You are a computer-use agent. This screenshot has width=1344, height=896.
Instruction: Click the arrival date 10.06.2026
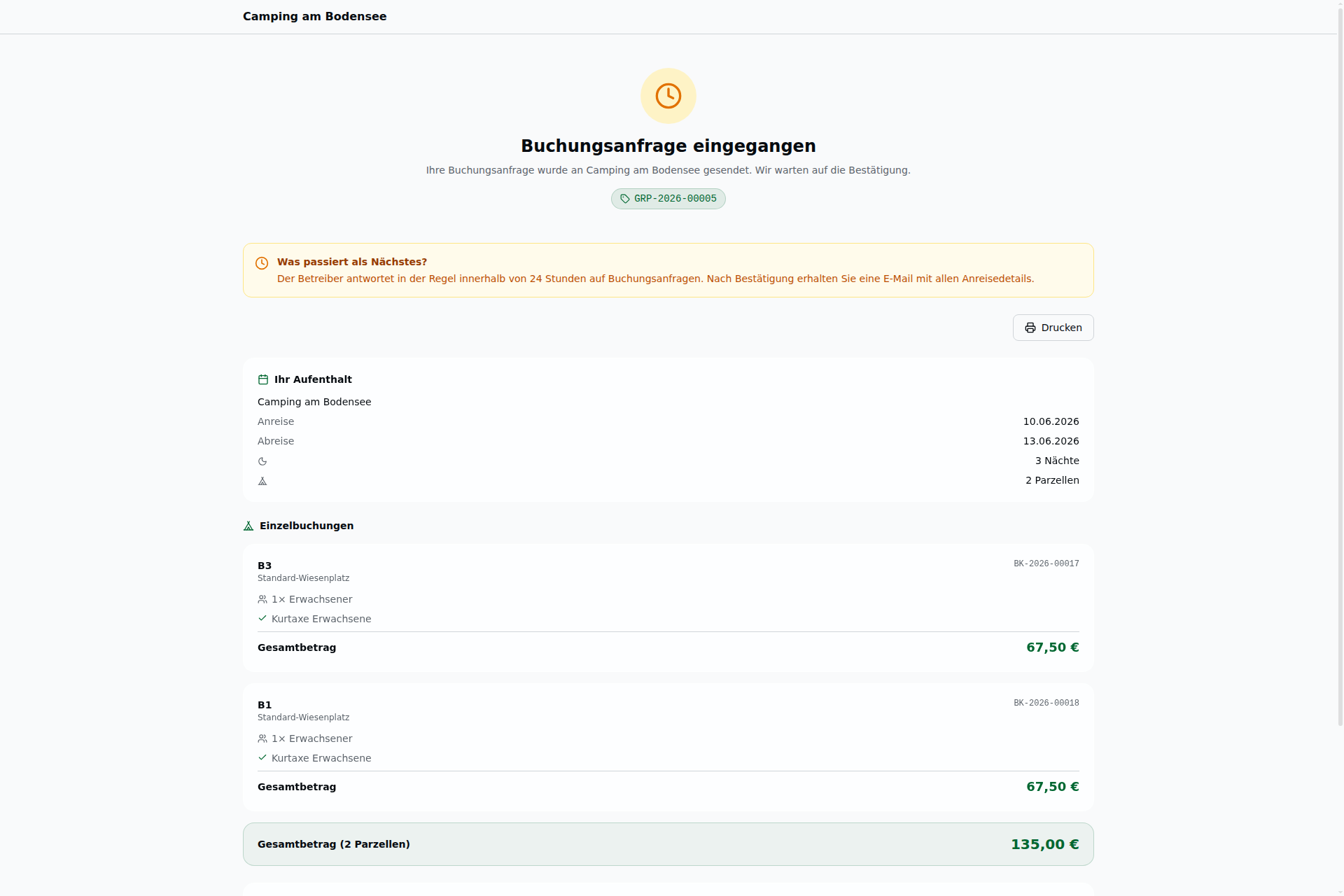click(1051, 421)
